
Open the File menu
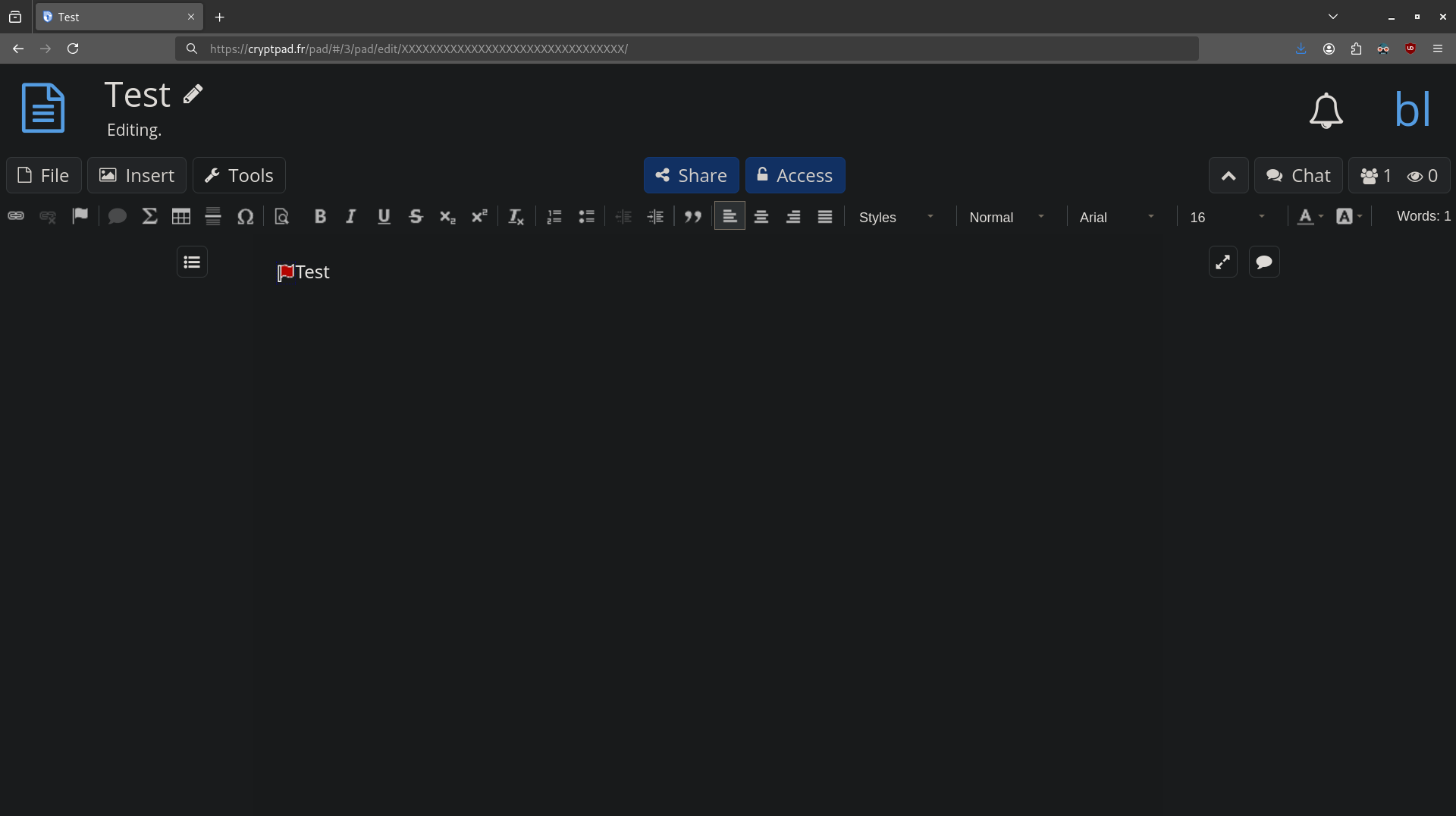(x=44, y=175)
